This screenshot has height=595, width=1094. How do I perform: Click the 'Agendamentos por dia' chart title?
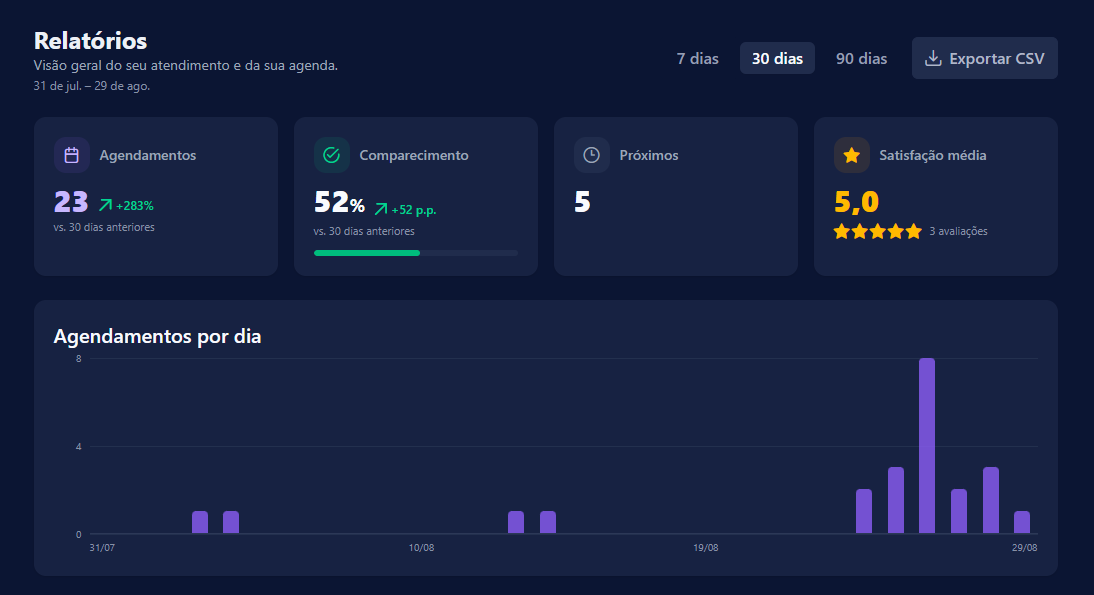[157, 336]
